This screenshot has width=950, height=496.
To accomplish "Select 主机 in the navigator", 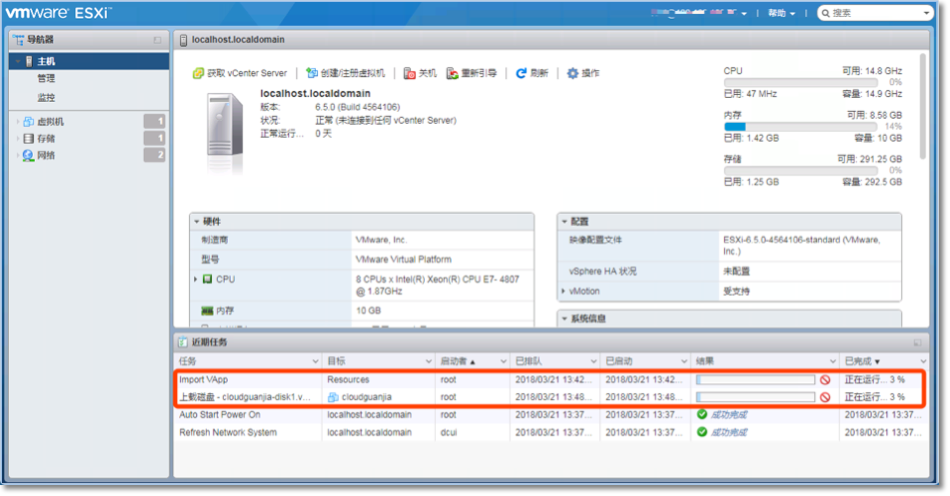I will pos(89,61).
